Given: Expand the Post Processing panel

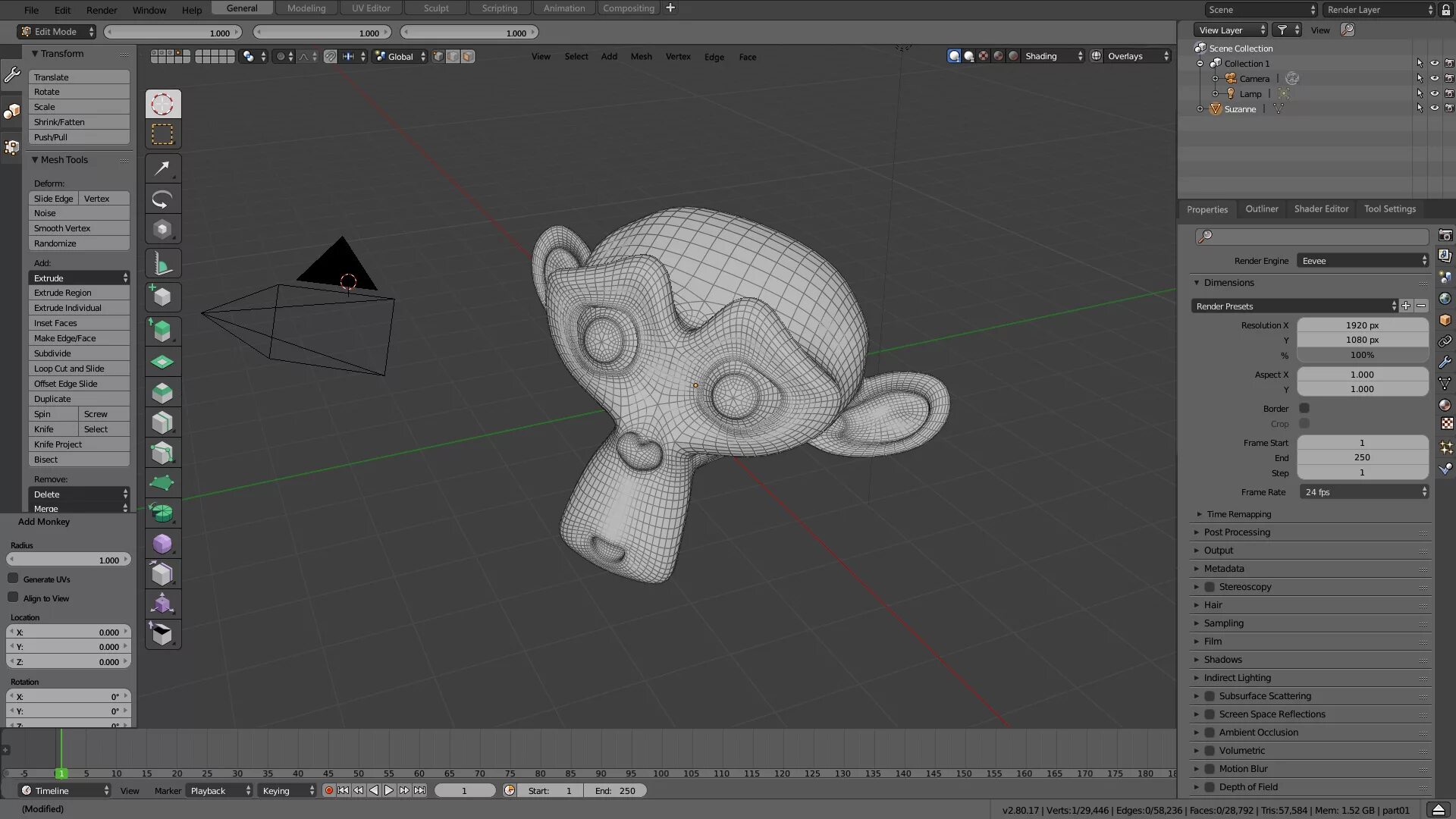Looking at the screenshot, I should click(x=1237, y=532).
